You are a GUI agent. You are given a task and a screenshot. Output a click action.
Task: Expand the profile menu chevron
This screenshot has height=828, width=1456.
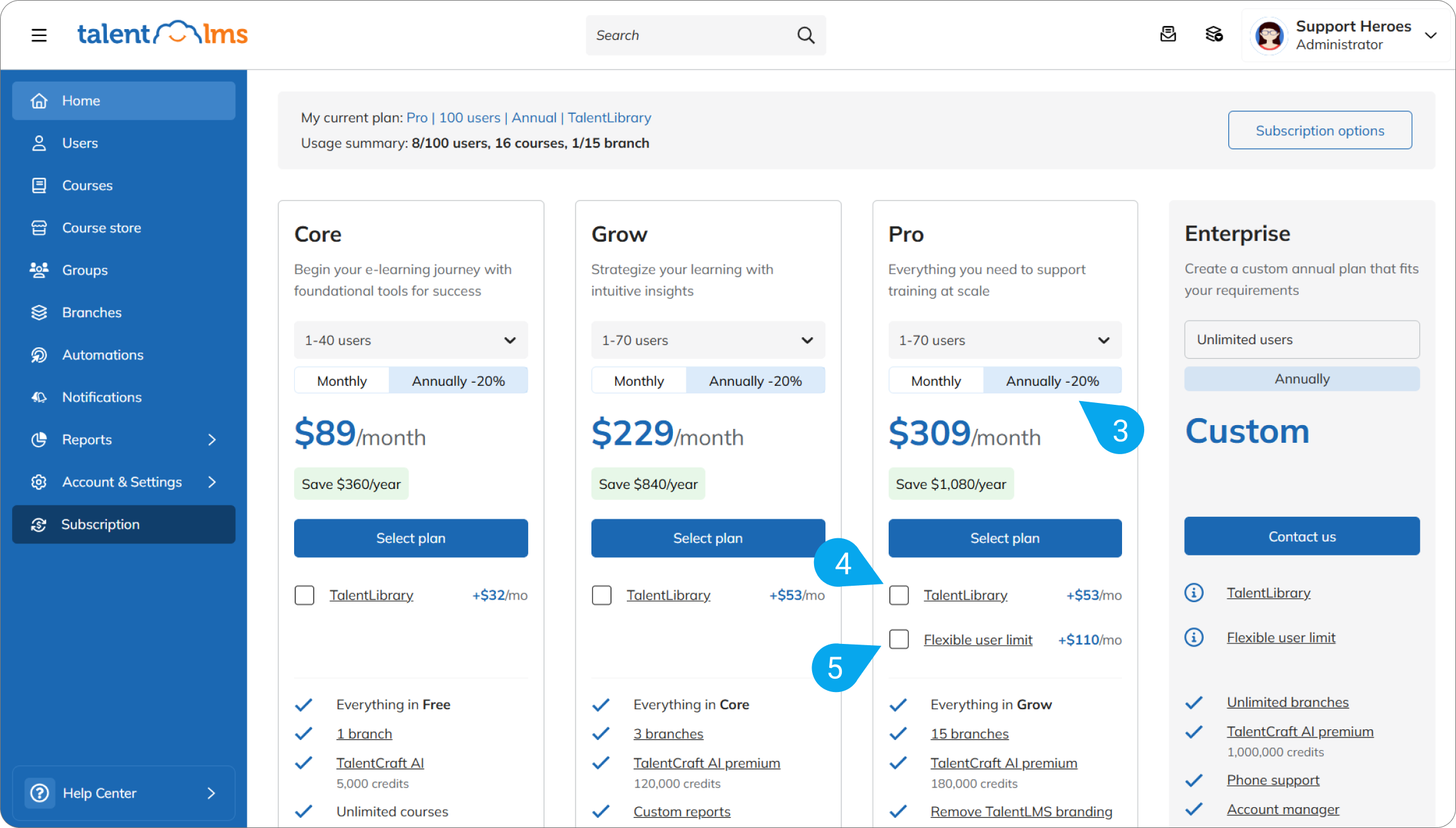(1431, 35)
